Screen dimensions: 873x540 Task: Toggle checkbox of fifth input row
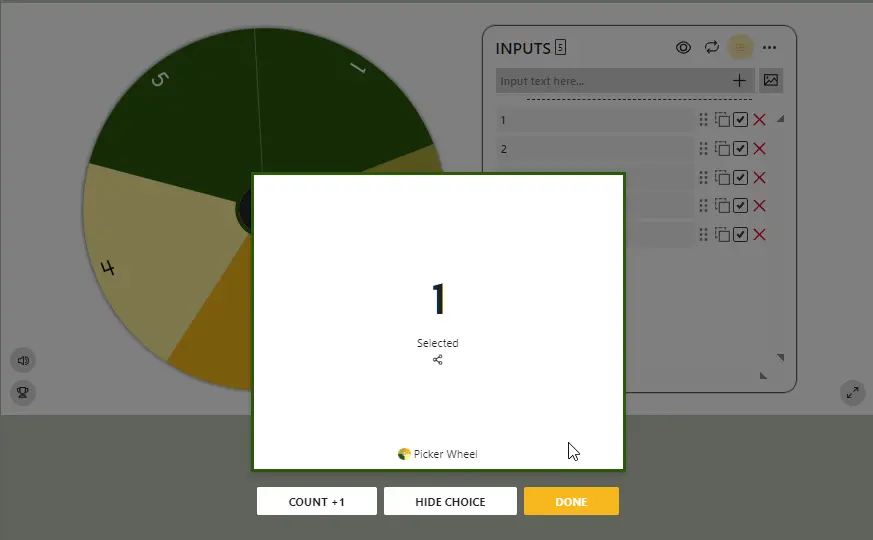click(x=740, y=235)
